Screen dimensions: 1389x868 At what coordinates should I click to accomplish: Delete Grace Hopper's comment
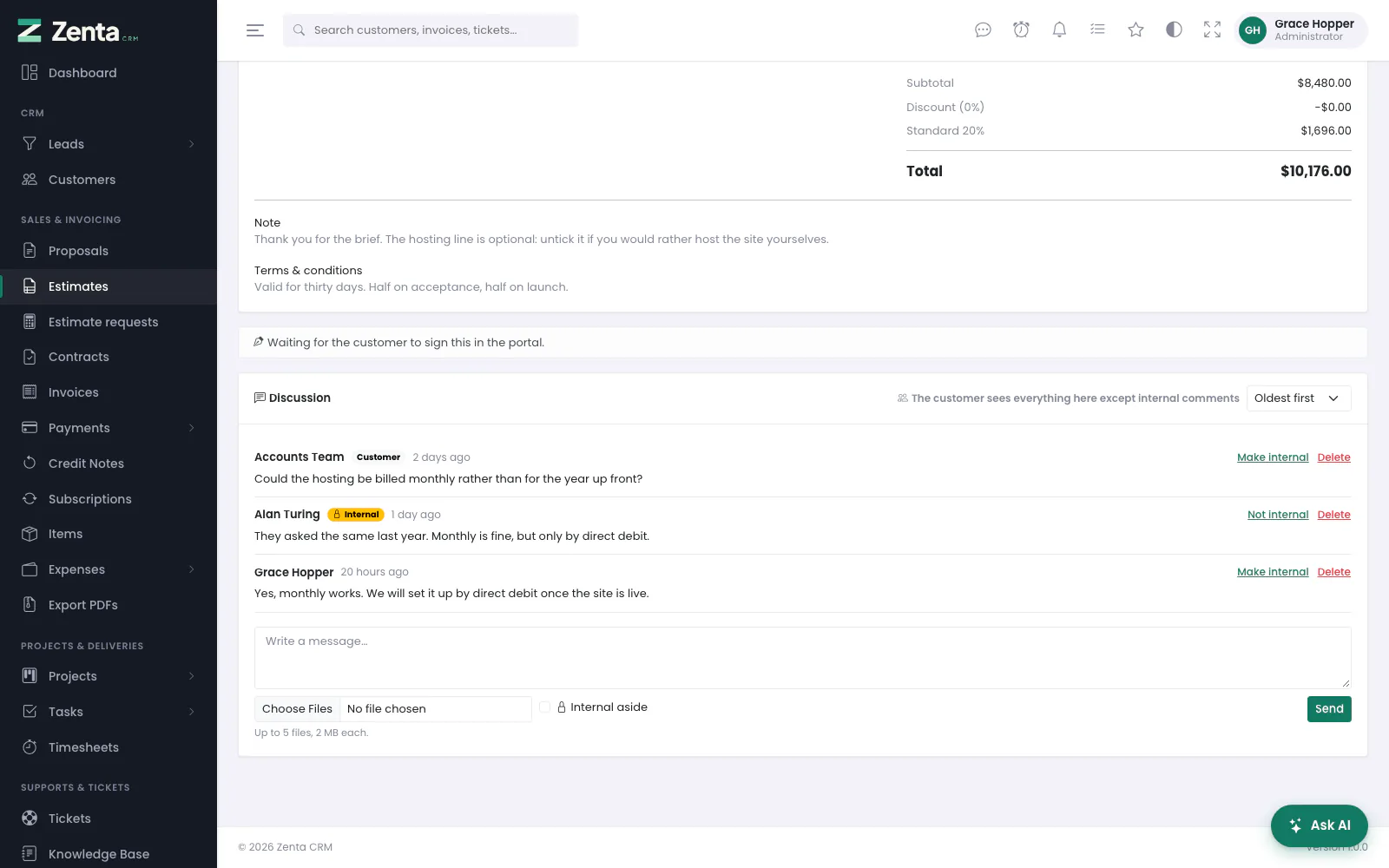[x=1333, y=572]
